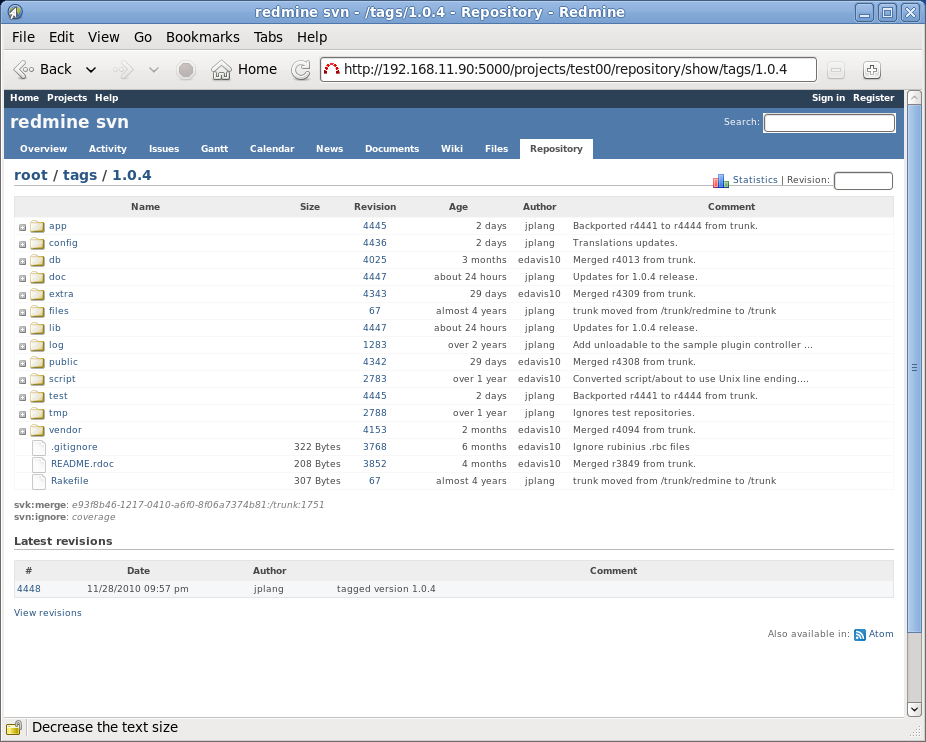Click the site favicon in the address bar
Viewport: 926px width, 742px height.
pyautogui.click(x=331, y=69)
